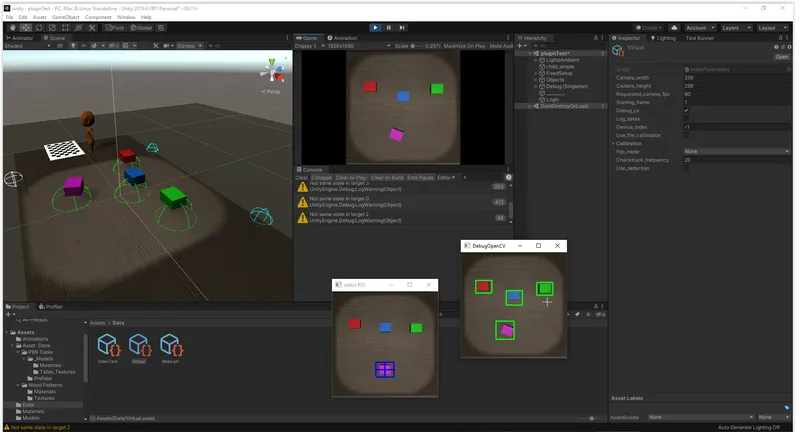Select the Move tool in toolbar
800x432 pixels.
[x=26, y=28]
